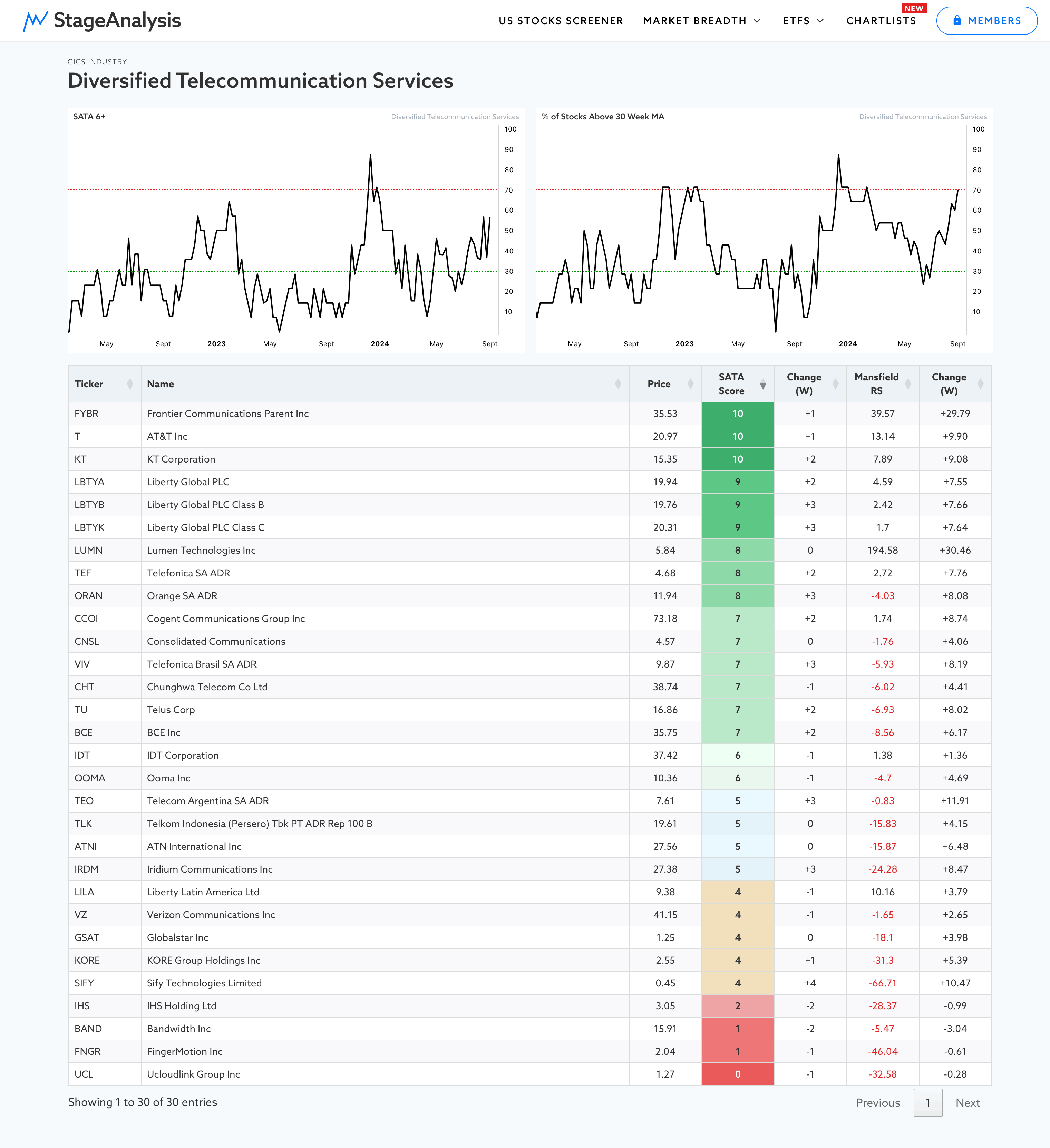Screen dimensions: 1050x1148
Task: Click Ucloudlink Group Inc
Action: tap(194, 1074)
